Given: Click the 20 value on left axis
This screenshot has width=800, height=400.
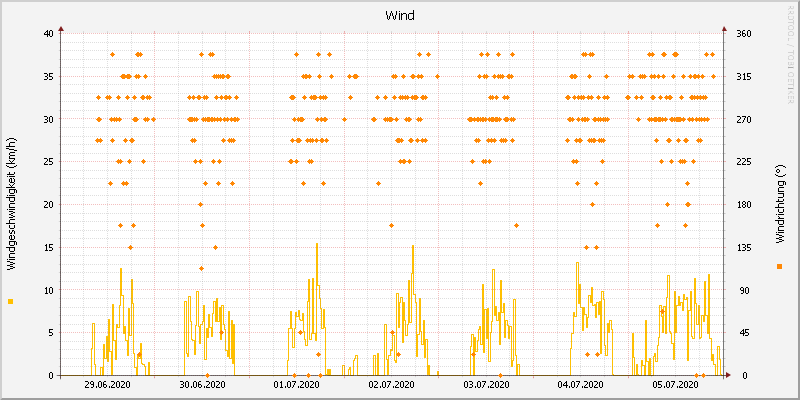Looking at the screenshot, I should coord(48,205).
